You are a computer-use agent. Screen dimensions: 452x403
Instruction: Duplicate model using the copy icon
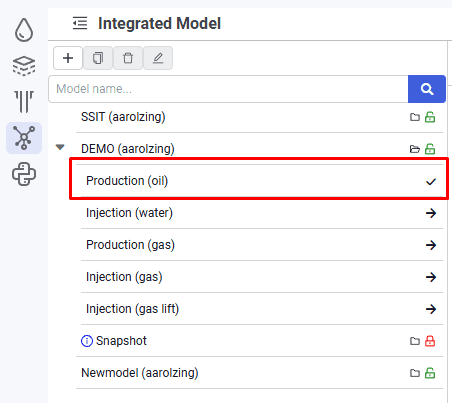tap(98, 58)
